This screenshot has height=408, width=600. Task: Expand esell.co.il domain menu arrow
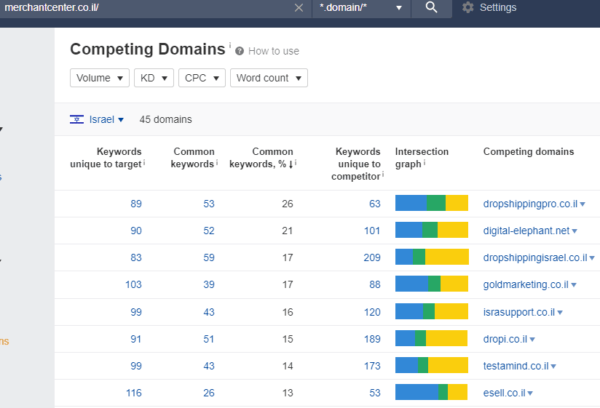click(530, 393)
